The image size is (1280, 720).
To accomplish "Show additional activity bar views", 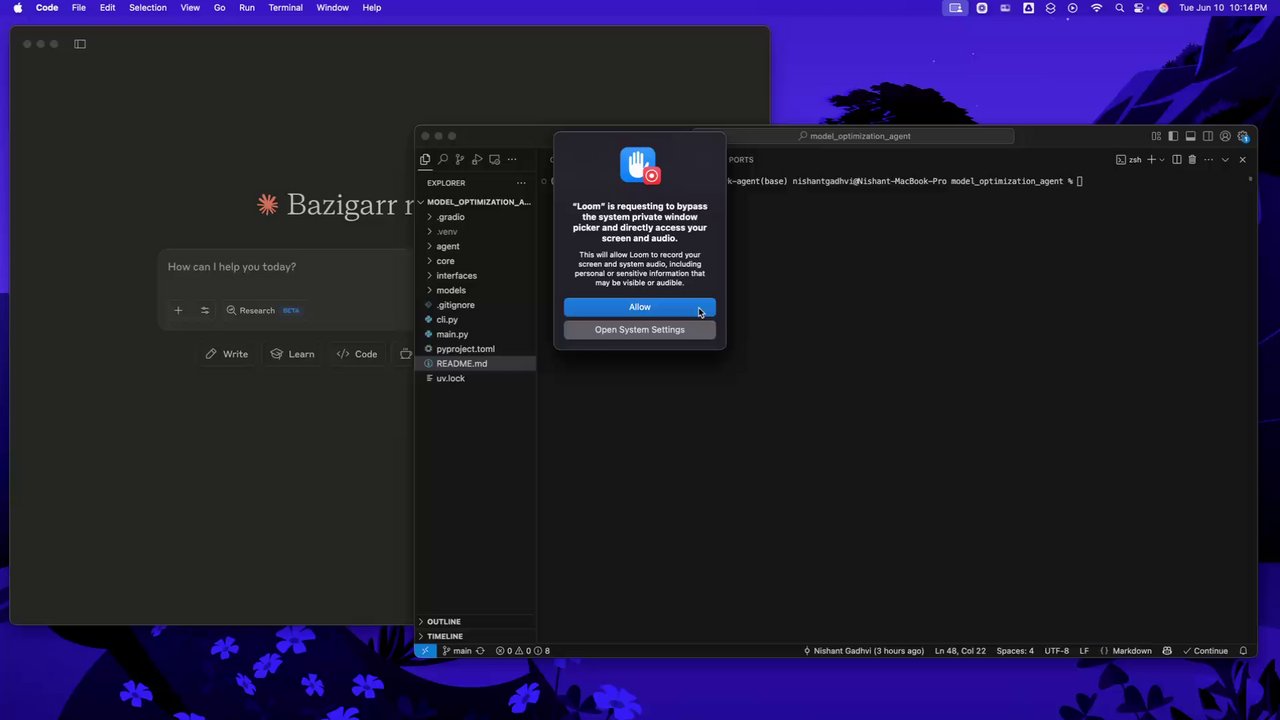I will [512, 160].
